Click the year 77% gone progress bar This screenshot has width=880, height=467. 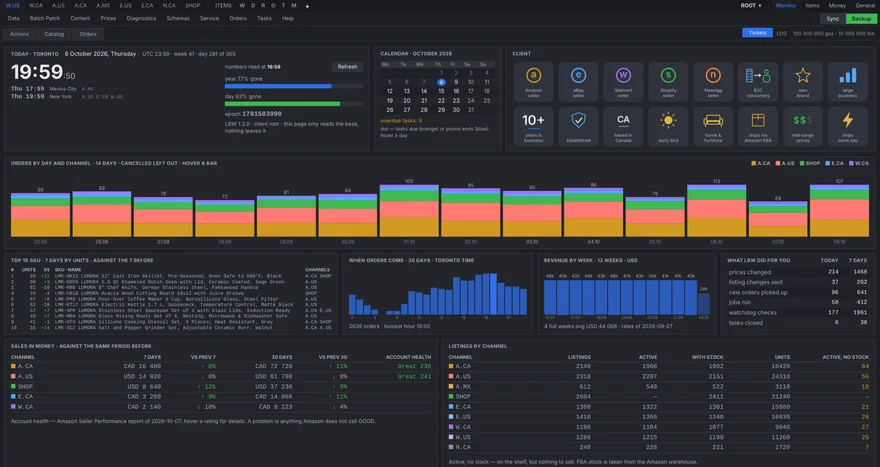pos(294,86)
